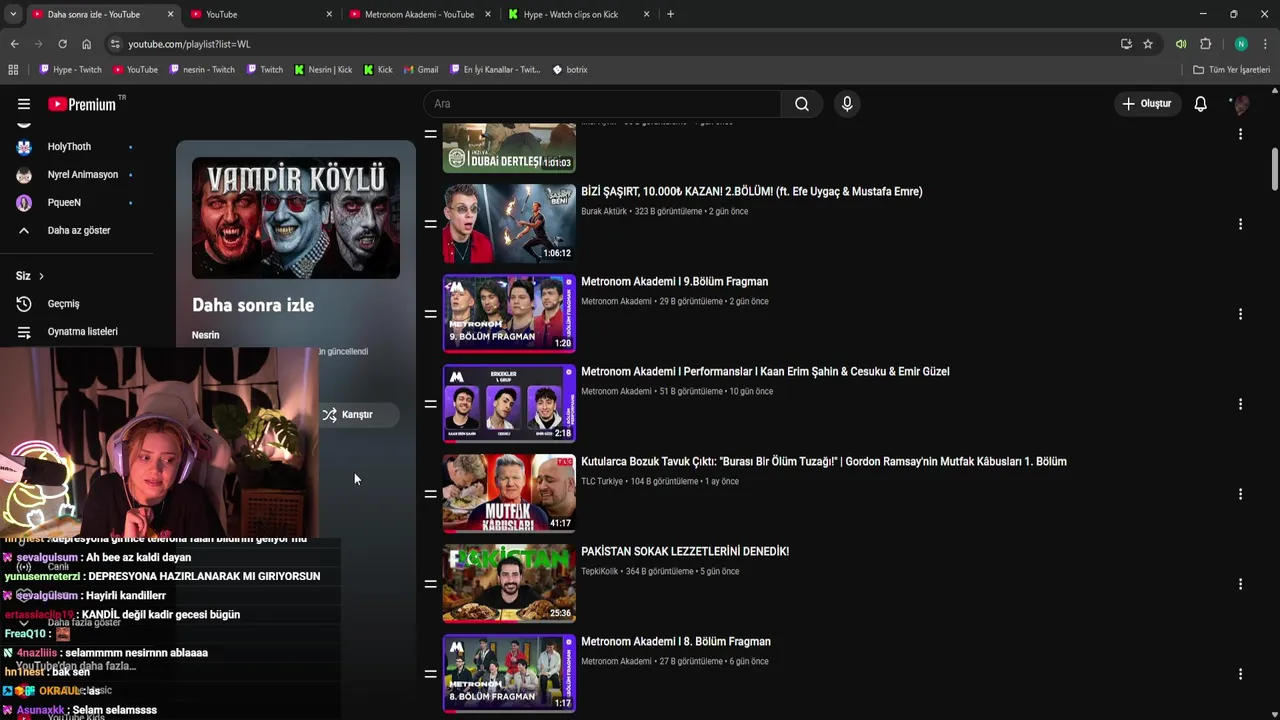Go back to previous page
Screen dimensions: 1280x720
tap(14, 44)
